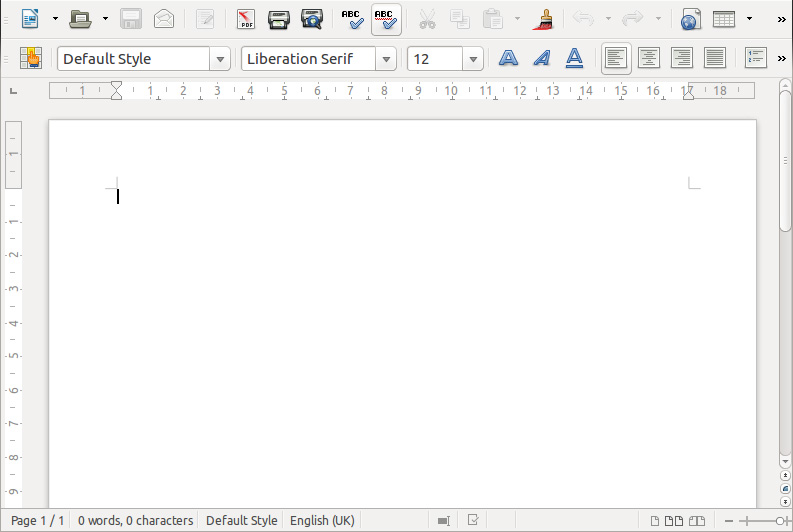793x532 pixels.
Task: Click the 0 words, 0 characters counter
Action: (136, 520)
